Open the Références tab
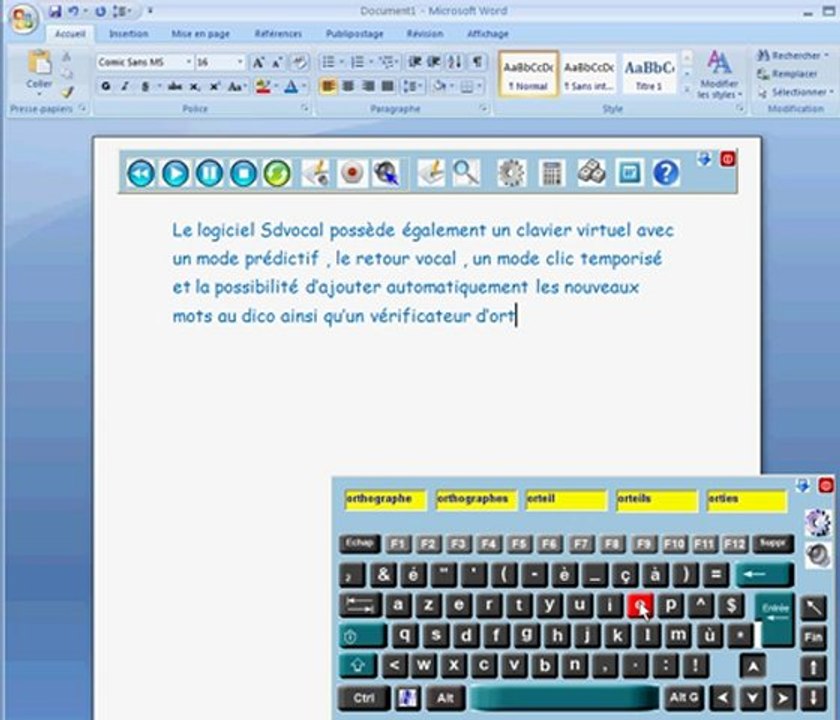Image resolution: width=840 pixels, height=720 pixels. (x=278, y=34)
